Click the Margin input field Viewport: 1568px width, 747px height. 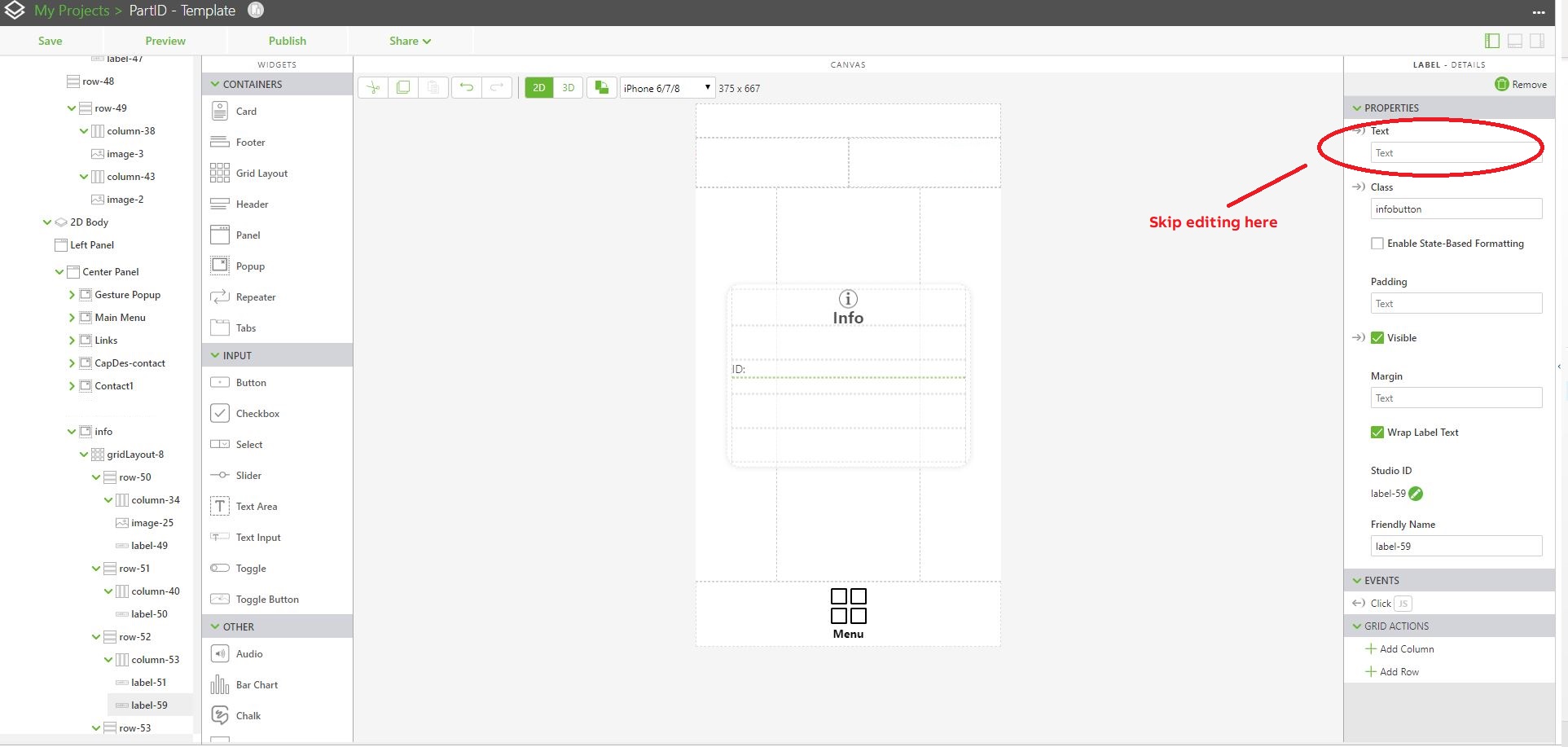pyautogui.click(x=1456, y=398)
